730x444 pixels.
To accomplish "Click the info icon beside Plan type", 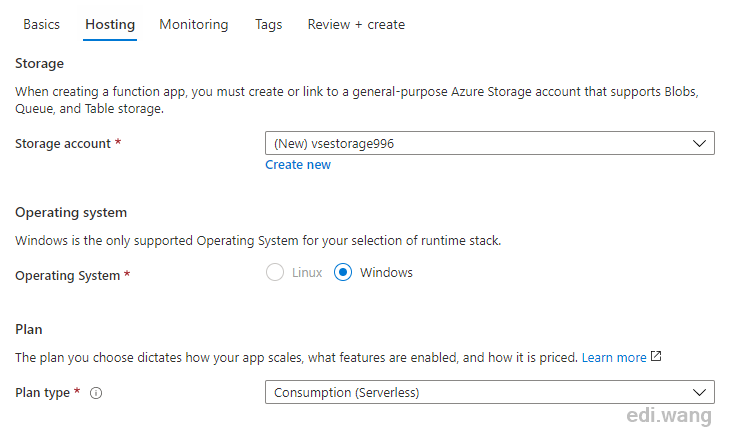I will 96,393.
